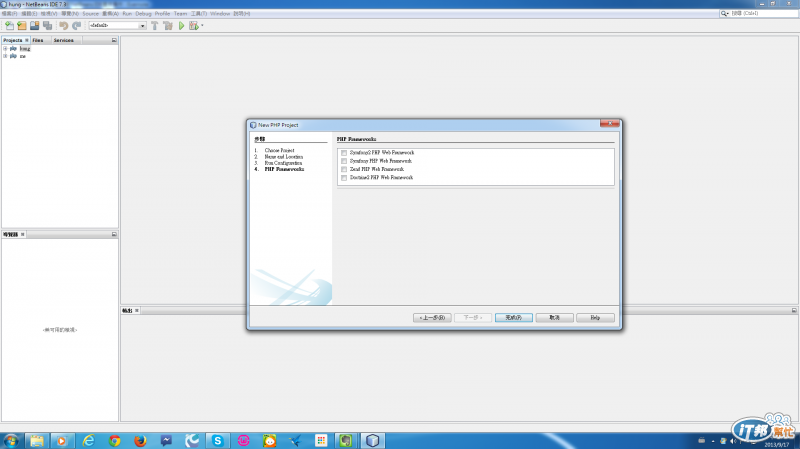Close the New PHP Project dialog
The height and width of the screenshot is (449, 800).
pos(610,123)
